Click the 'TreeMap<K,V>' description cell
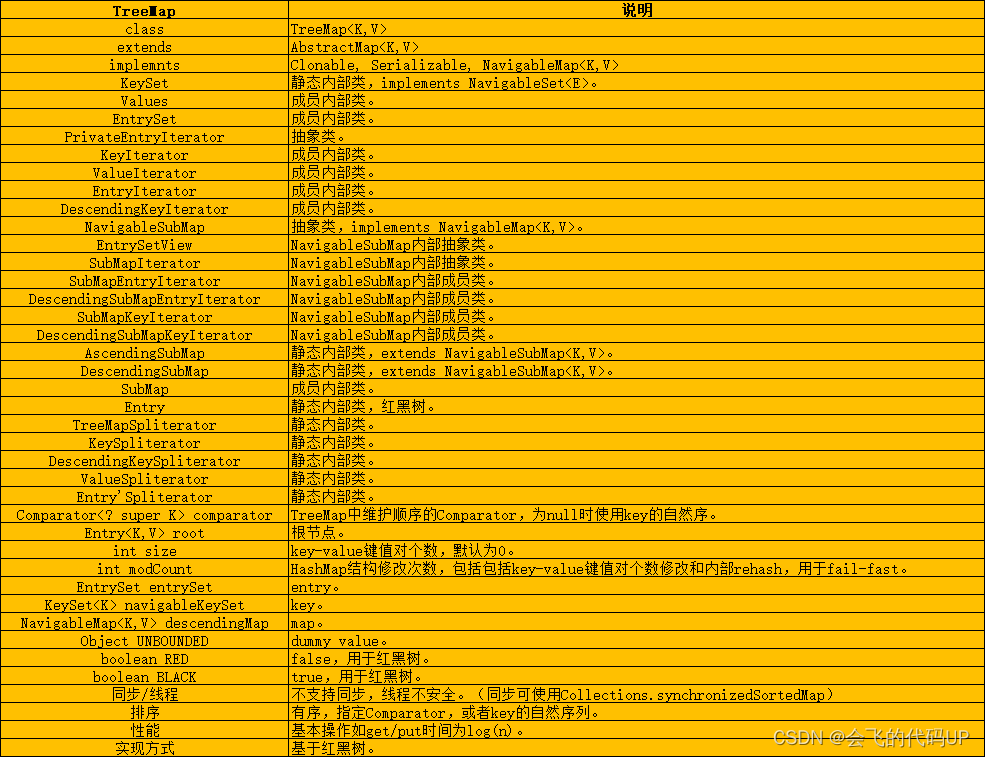 (x=636, y=29)
